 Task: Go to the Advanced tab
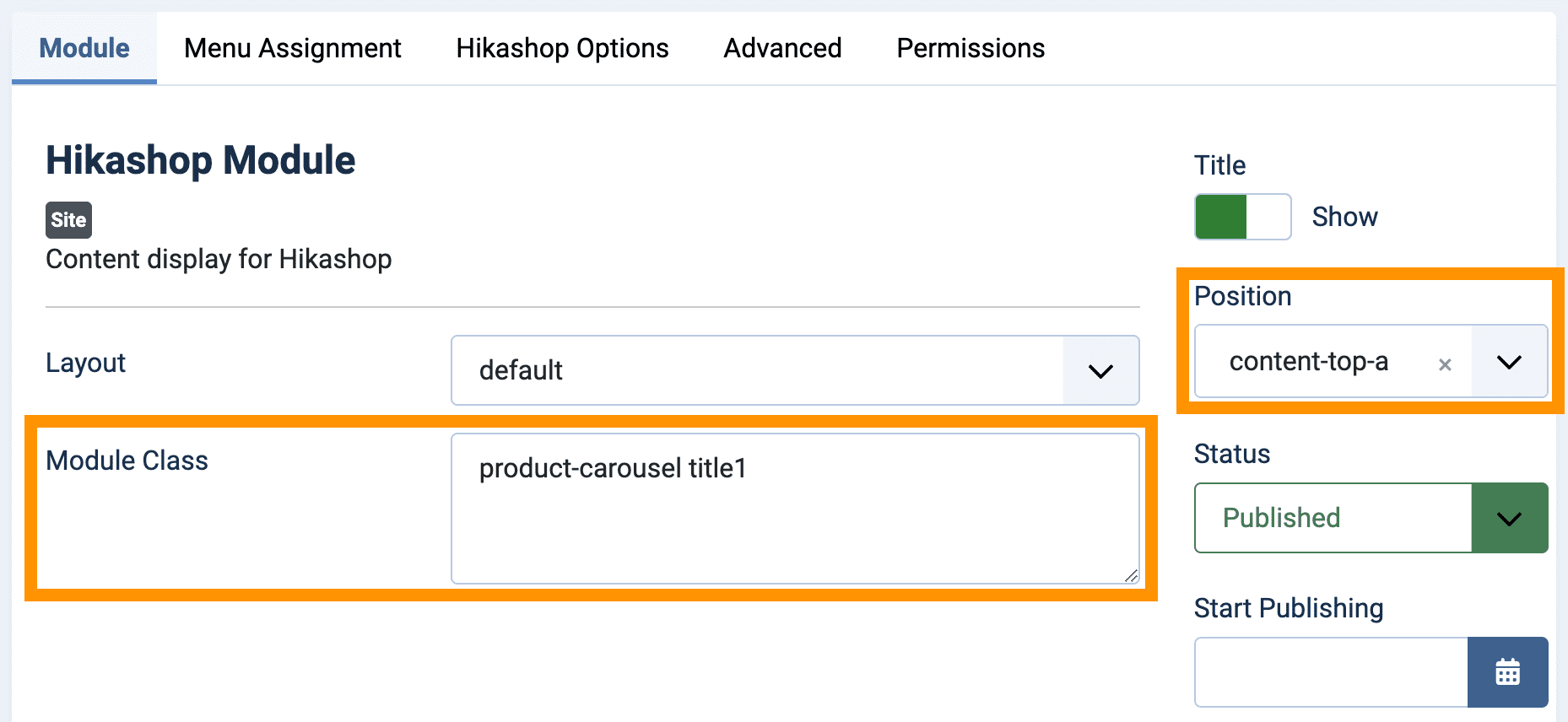[782, 48]
